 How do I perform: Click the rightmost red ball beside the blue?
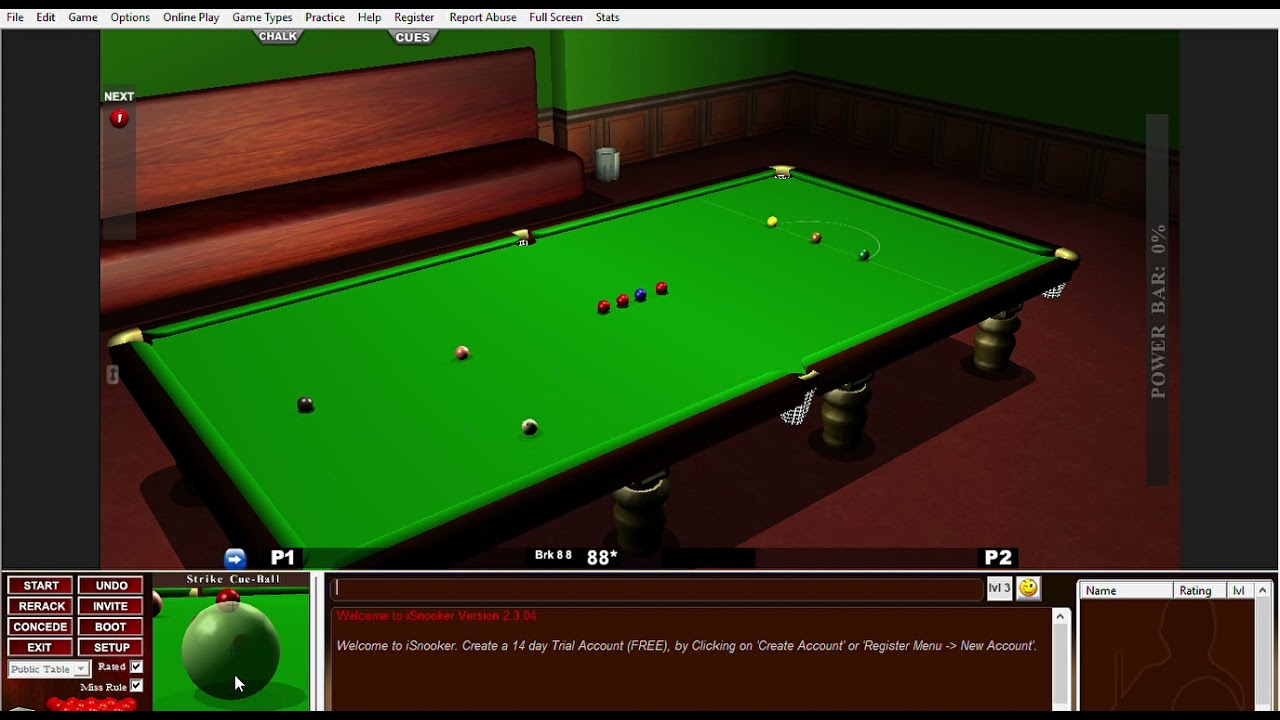pyautogui.click(x=661, y=289)
